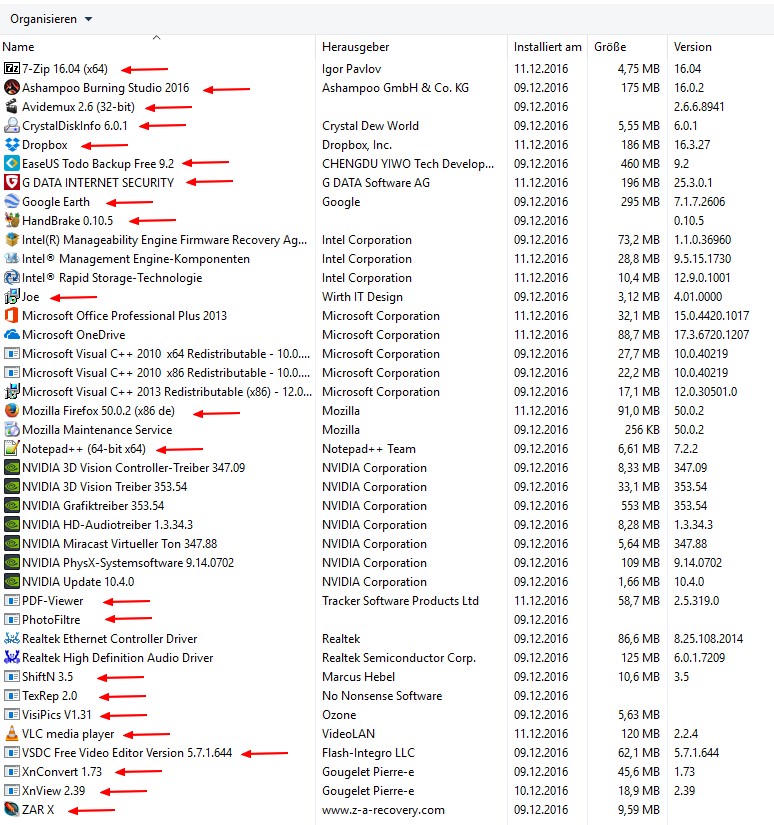Sort by the Installiert am column header
Screen dimensions: 774x825
point(547,47)
